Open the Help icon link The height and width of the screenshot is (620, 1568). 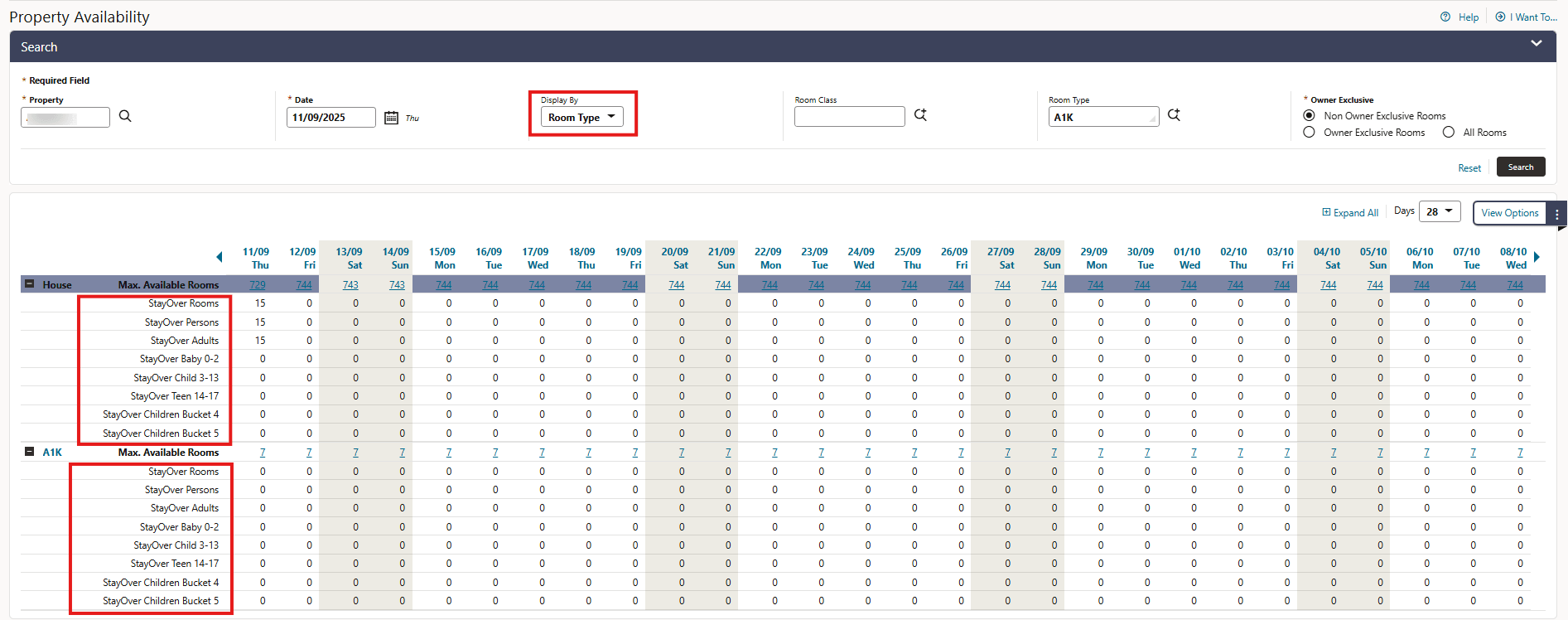pos(1459,17)
